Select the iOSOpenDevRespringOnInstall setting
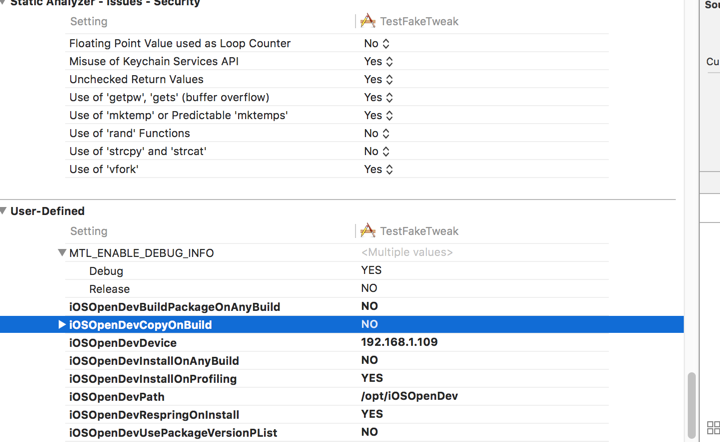This screenshot has height=442, width=720. pyautogui.click(x=154, y=415)
